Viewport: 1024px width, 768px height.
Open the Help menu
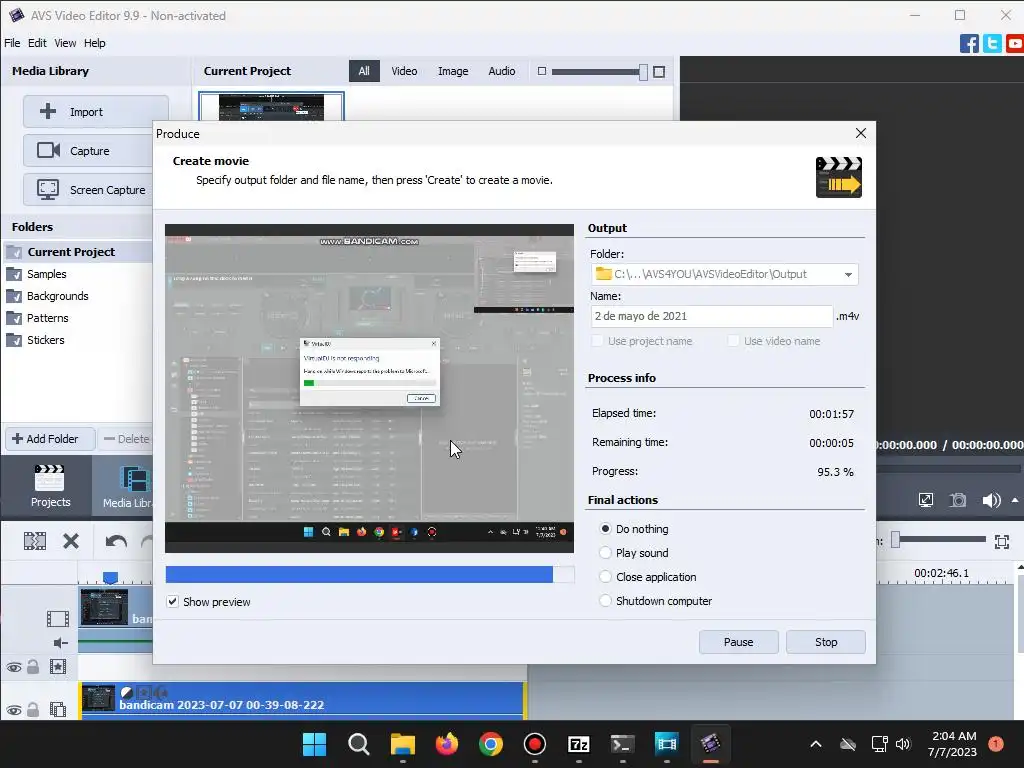click(95, 43)
